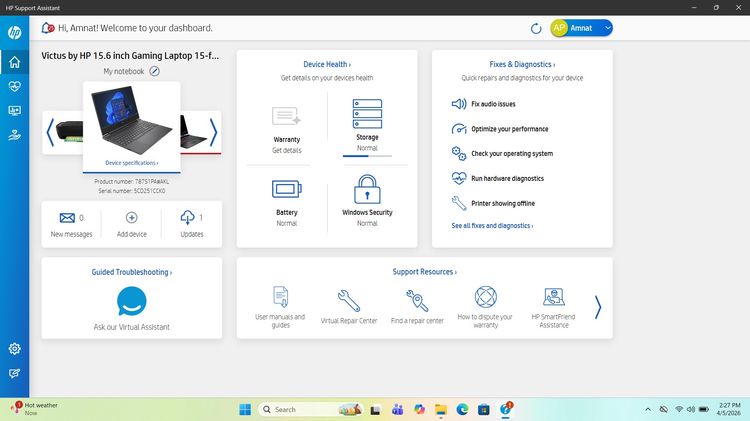Edit the My notebook nickname
The image size is (750, 421).
pyautogui.click(x=154, y=71)
